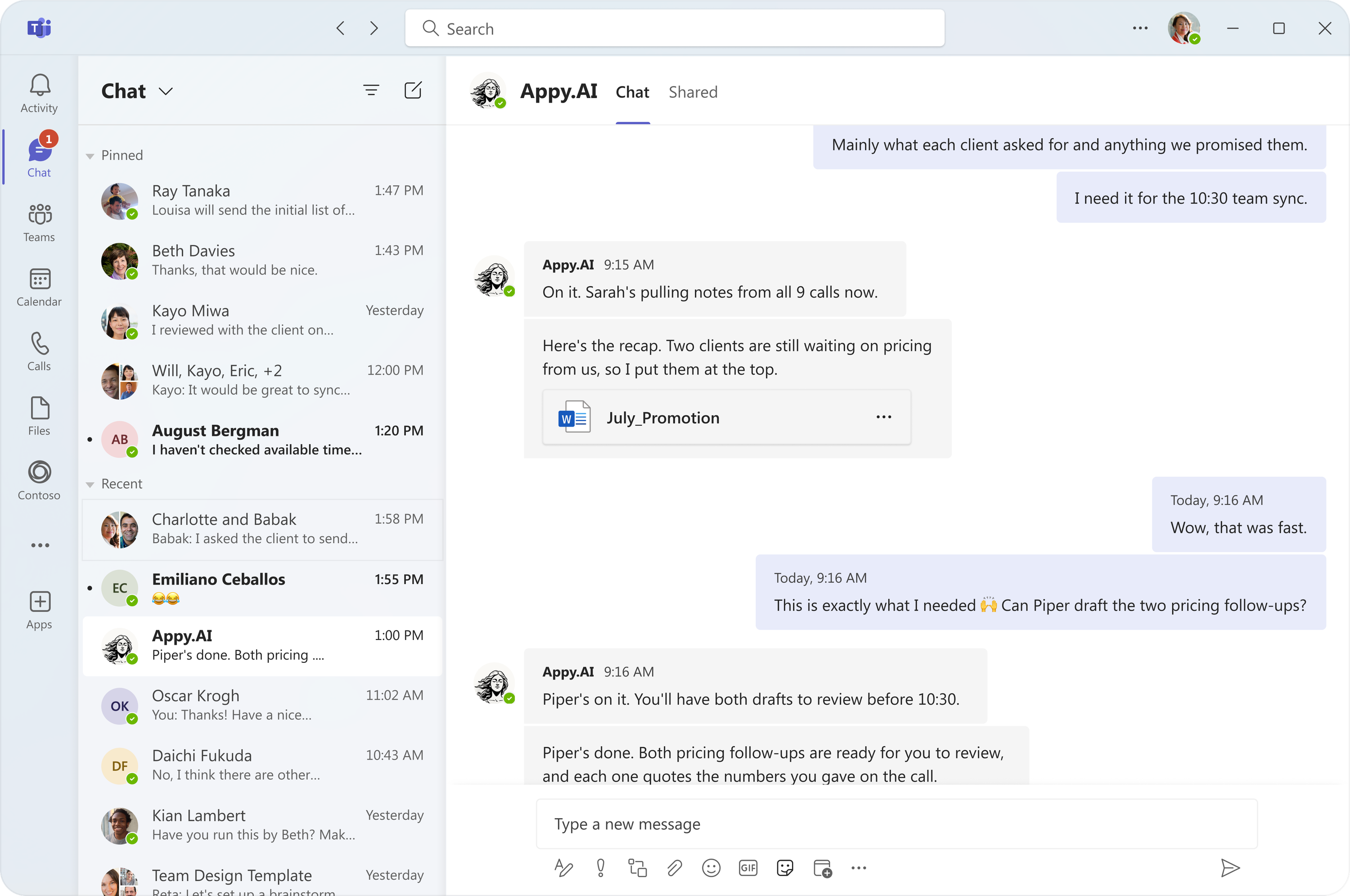Open the July_Promotion Word document

(726, 418)
